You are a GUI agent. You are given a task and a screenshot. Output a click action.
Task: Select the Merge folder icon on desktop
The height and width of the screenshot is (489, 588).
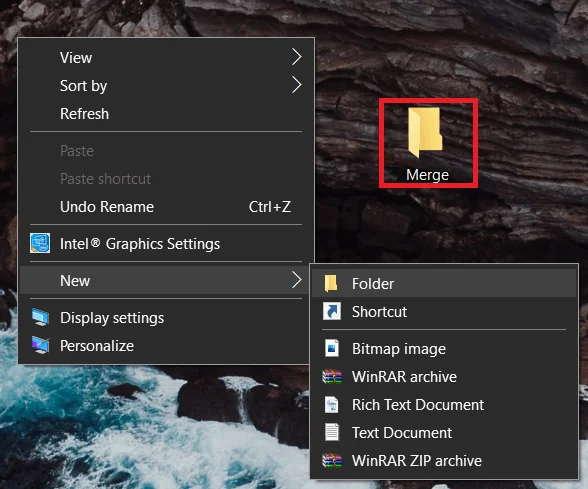[425, 132]
